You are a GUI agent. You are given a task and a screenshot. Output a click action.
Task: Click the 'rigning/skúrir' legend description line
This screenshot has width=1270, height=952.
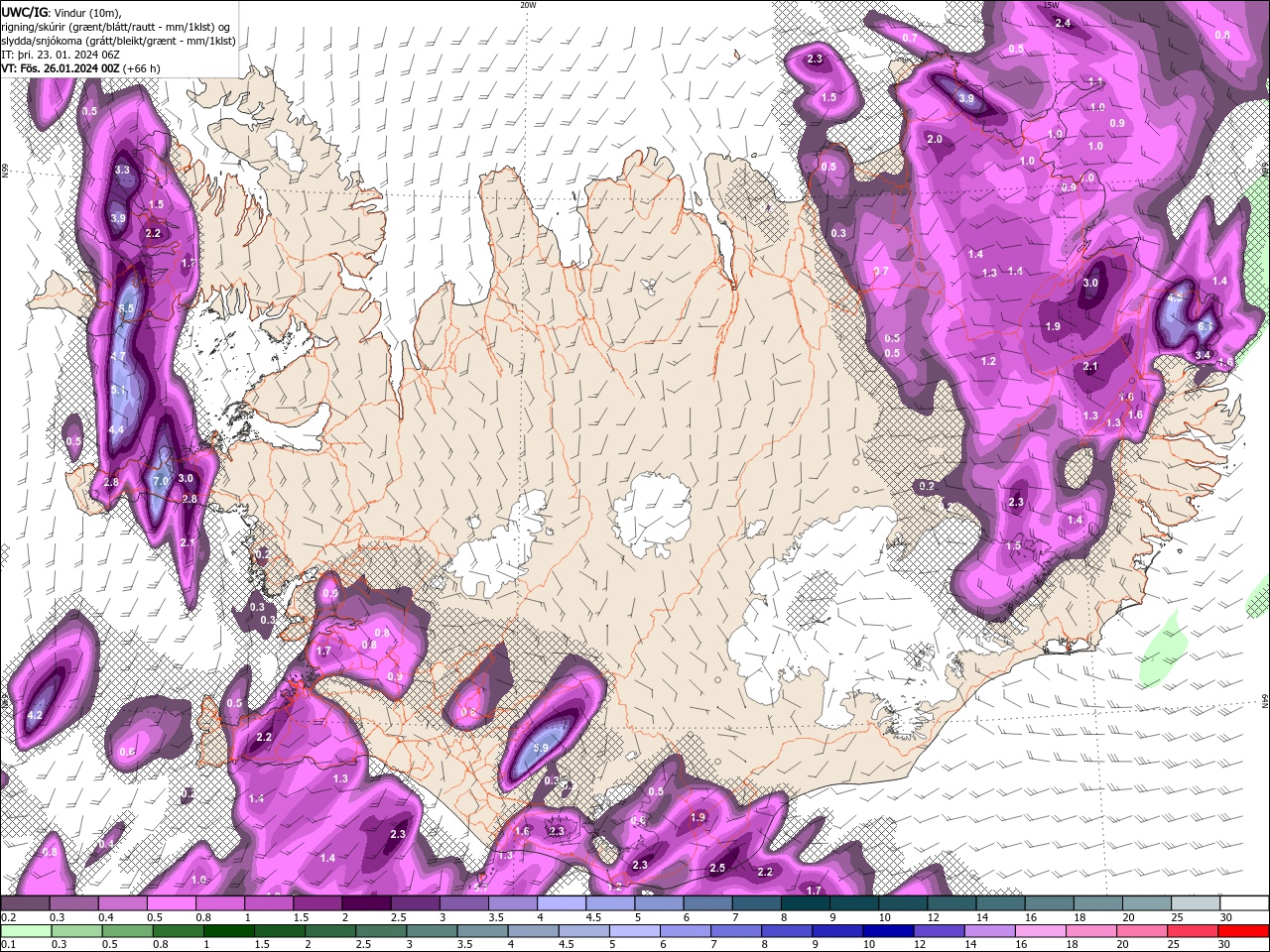tap(117, 27)
